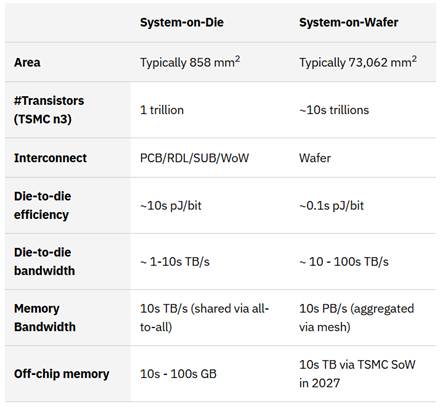Click the '~0.1s pJ/bit' cell
The image size is (440, 407).
331,206
